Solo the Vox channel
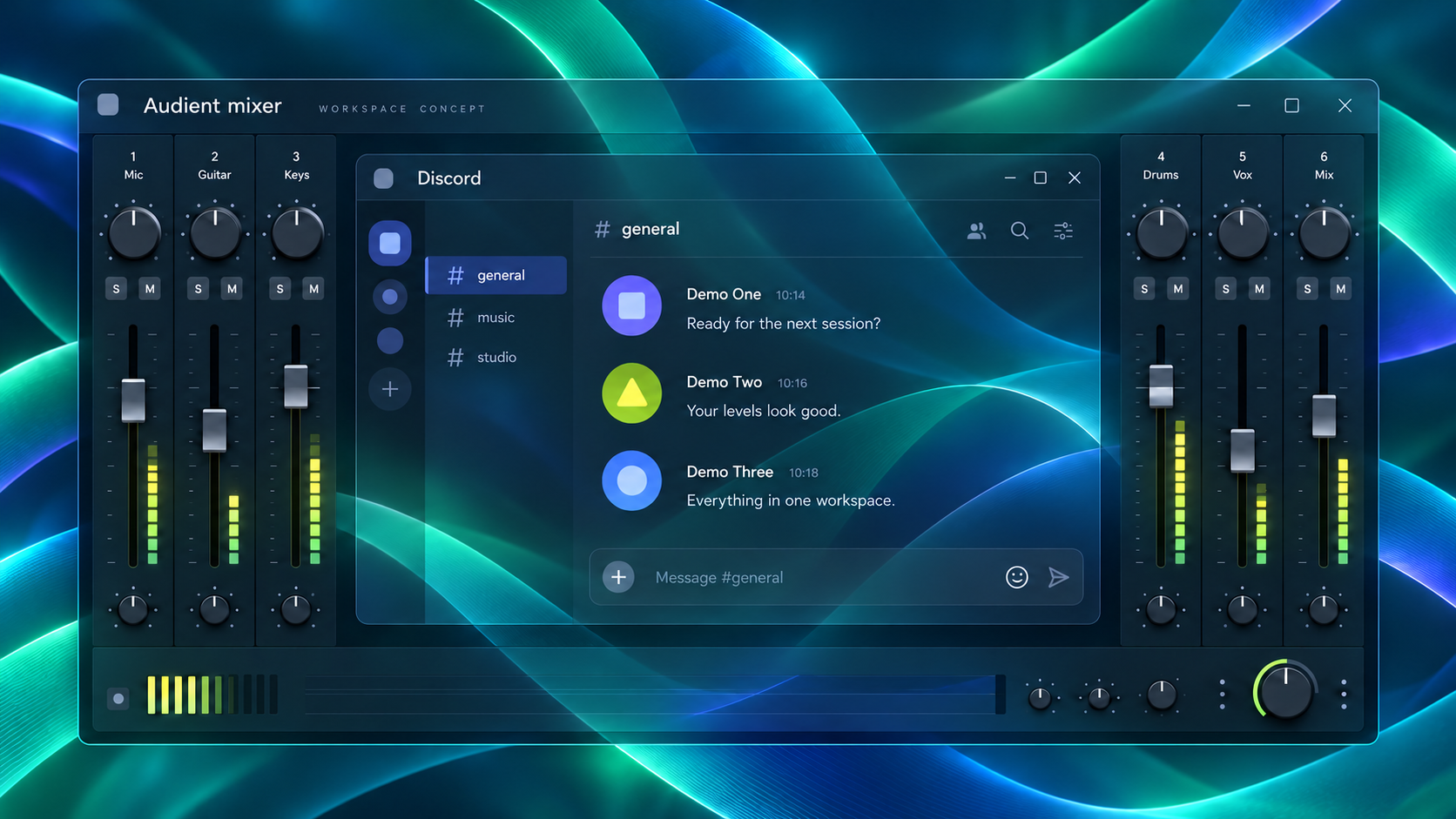The image size is (1456, 819). pyautogui.click(x=1225, y=289)
